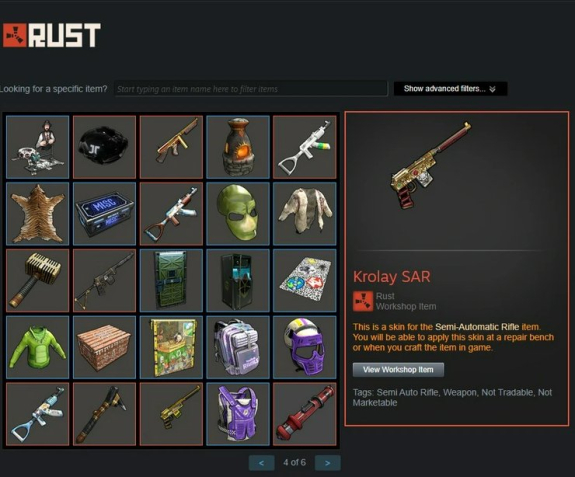Choose the black beret hat item
Image resolution: width=575 pixels, height=477 pixels.
coord(105,147)
